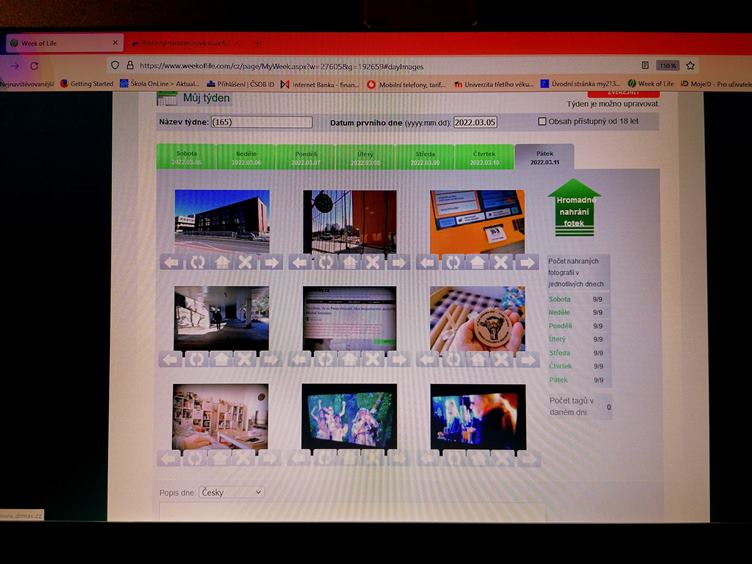Delete the orange kiosk photo
752x564 pixels.
tap(501, 262)
